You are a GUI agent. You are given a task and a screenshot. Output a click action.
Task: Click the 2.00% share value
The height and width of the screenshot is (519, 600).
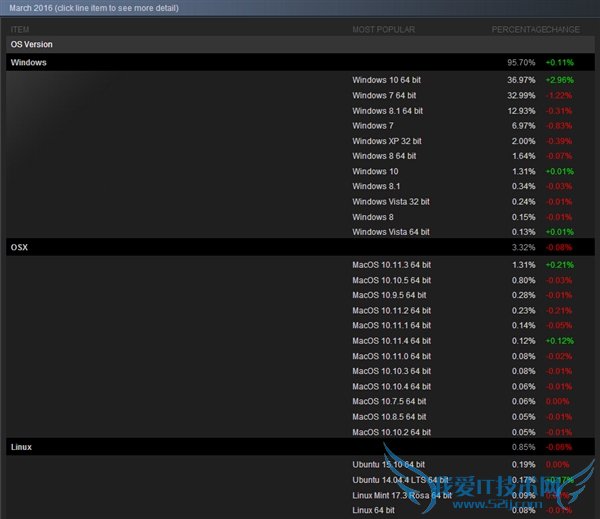pyautogui.click(x=523, y=141)
